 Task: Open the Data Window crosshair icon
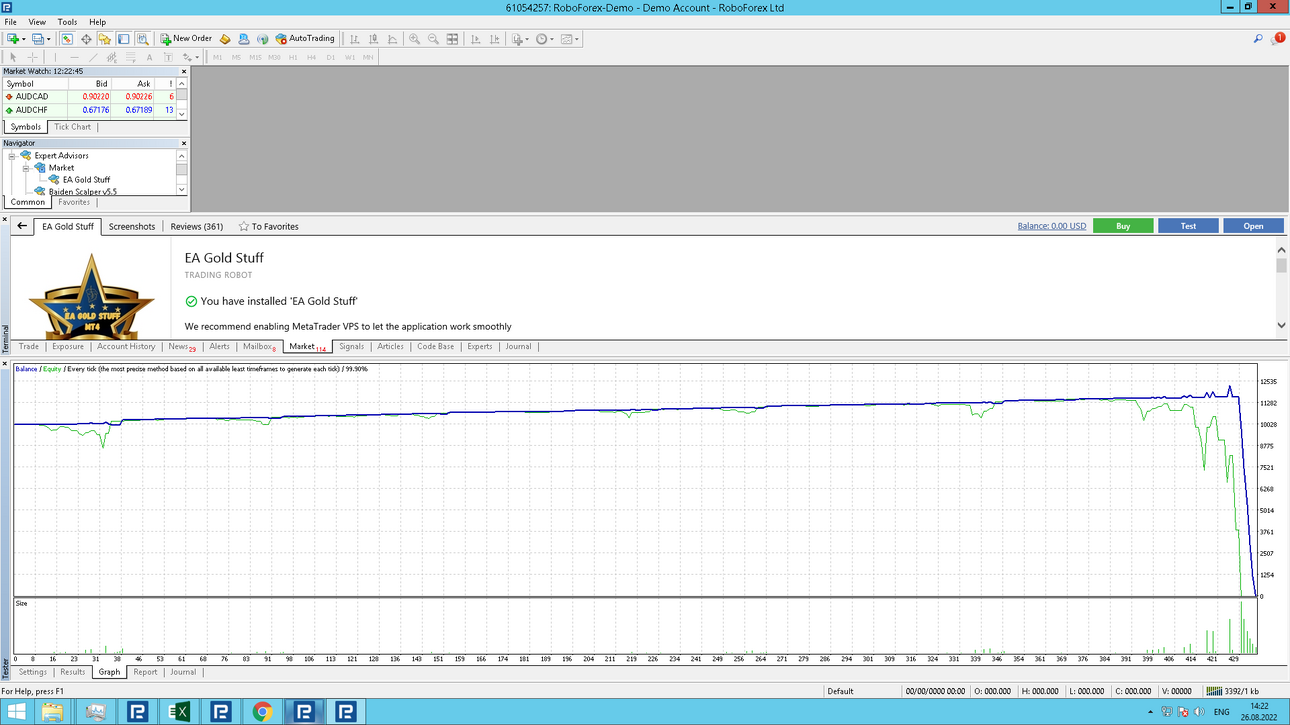[86, 39]
